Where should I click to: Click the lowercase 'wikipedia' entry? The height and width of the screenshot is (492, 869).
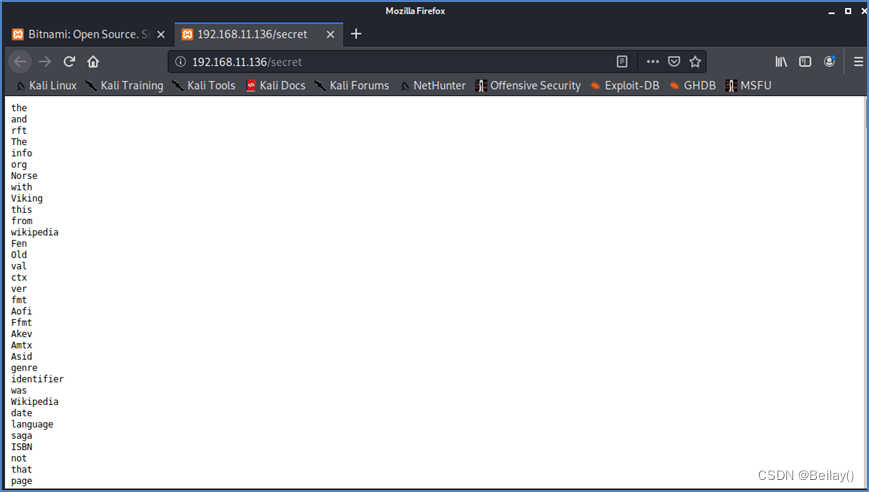[34, 232]
